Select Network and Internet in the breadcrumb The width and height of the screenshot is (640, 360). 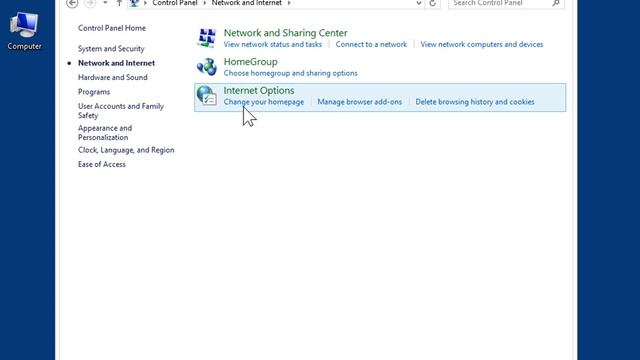[x=247, y=3]
